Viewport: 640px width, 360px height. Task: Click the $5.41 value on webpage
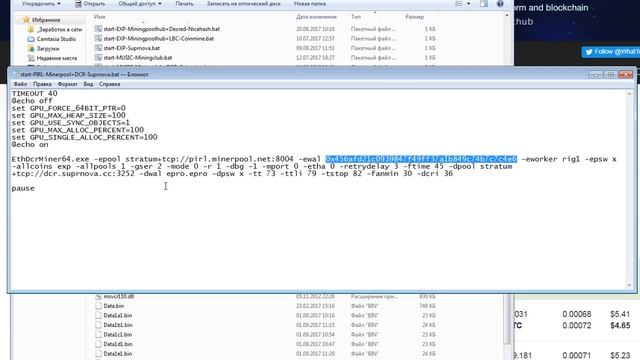620,314
